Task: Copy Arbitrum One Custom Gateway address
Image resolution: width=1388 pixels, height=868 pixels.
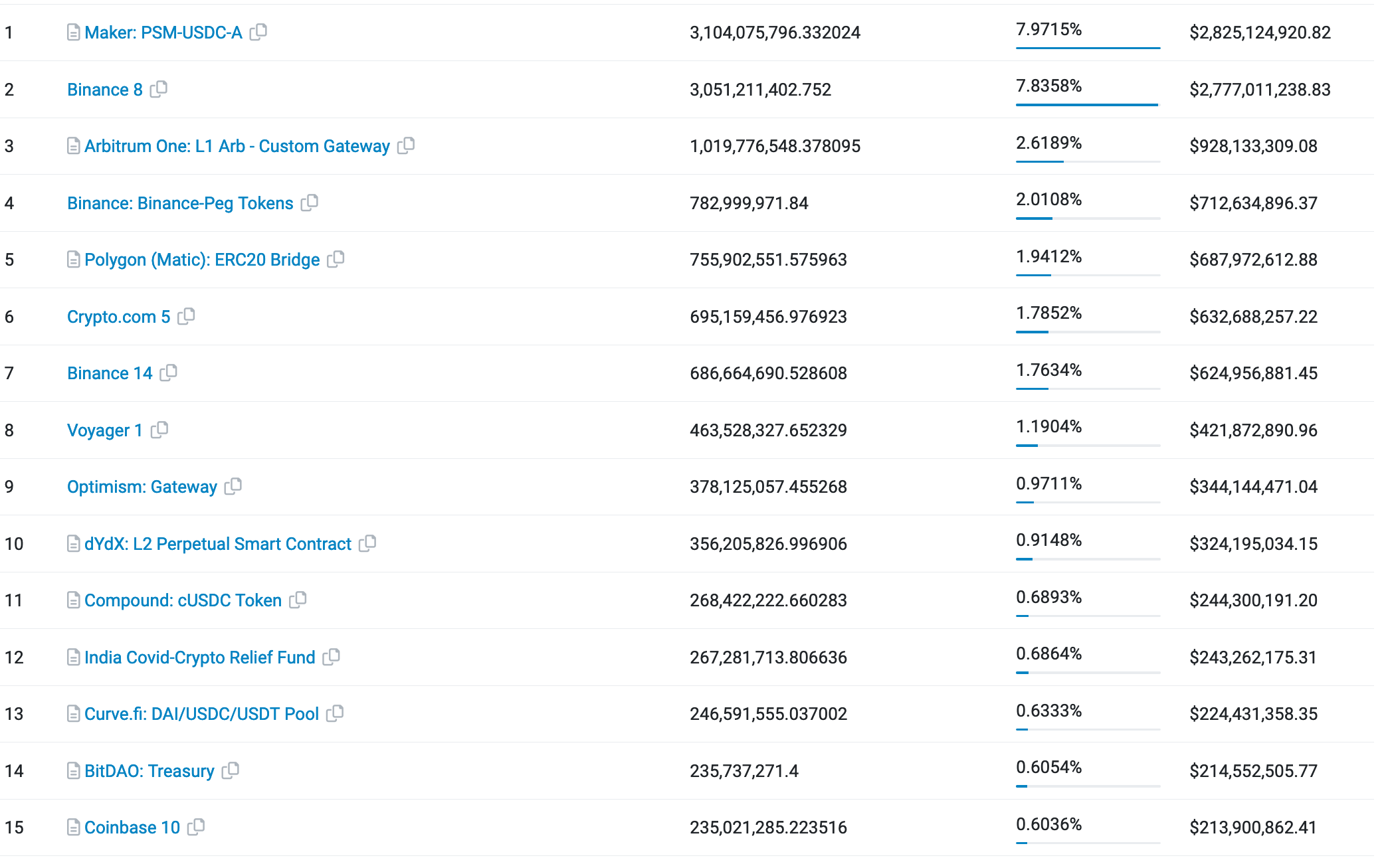Action: pyautogui.click(x=406, y=145)
